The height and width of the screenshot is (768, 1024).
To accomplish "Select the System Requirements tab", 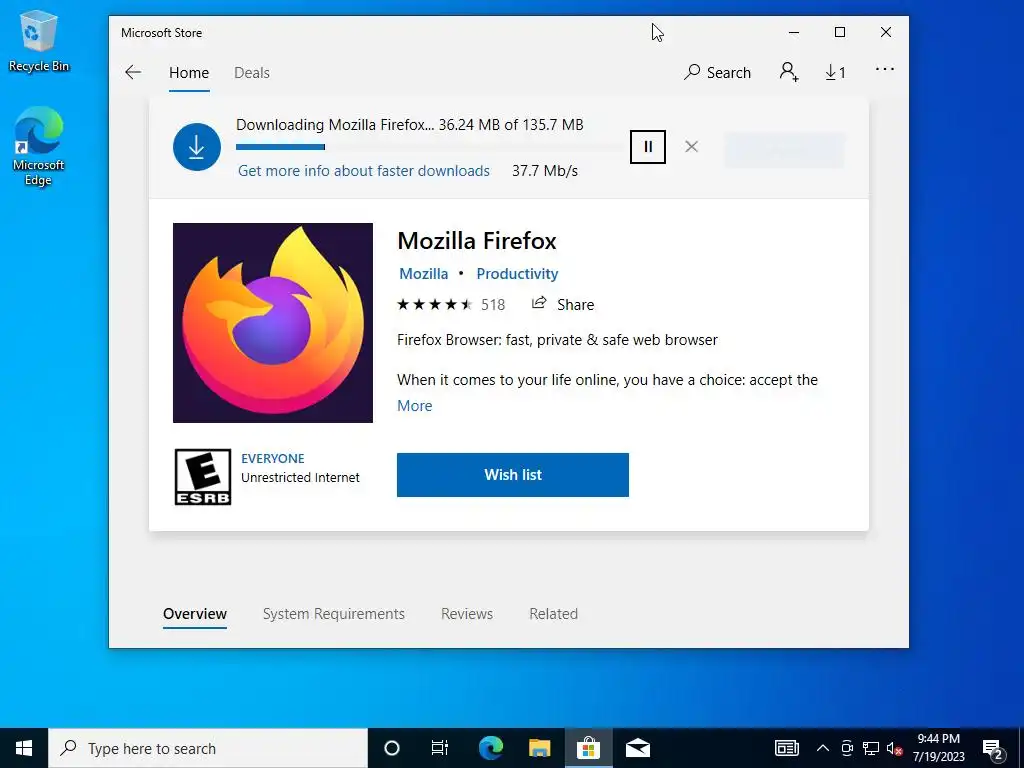I will pos(334,614).
